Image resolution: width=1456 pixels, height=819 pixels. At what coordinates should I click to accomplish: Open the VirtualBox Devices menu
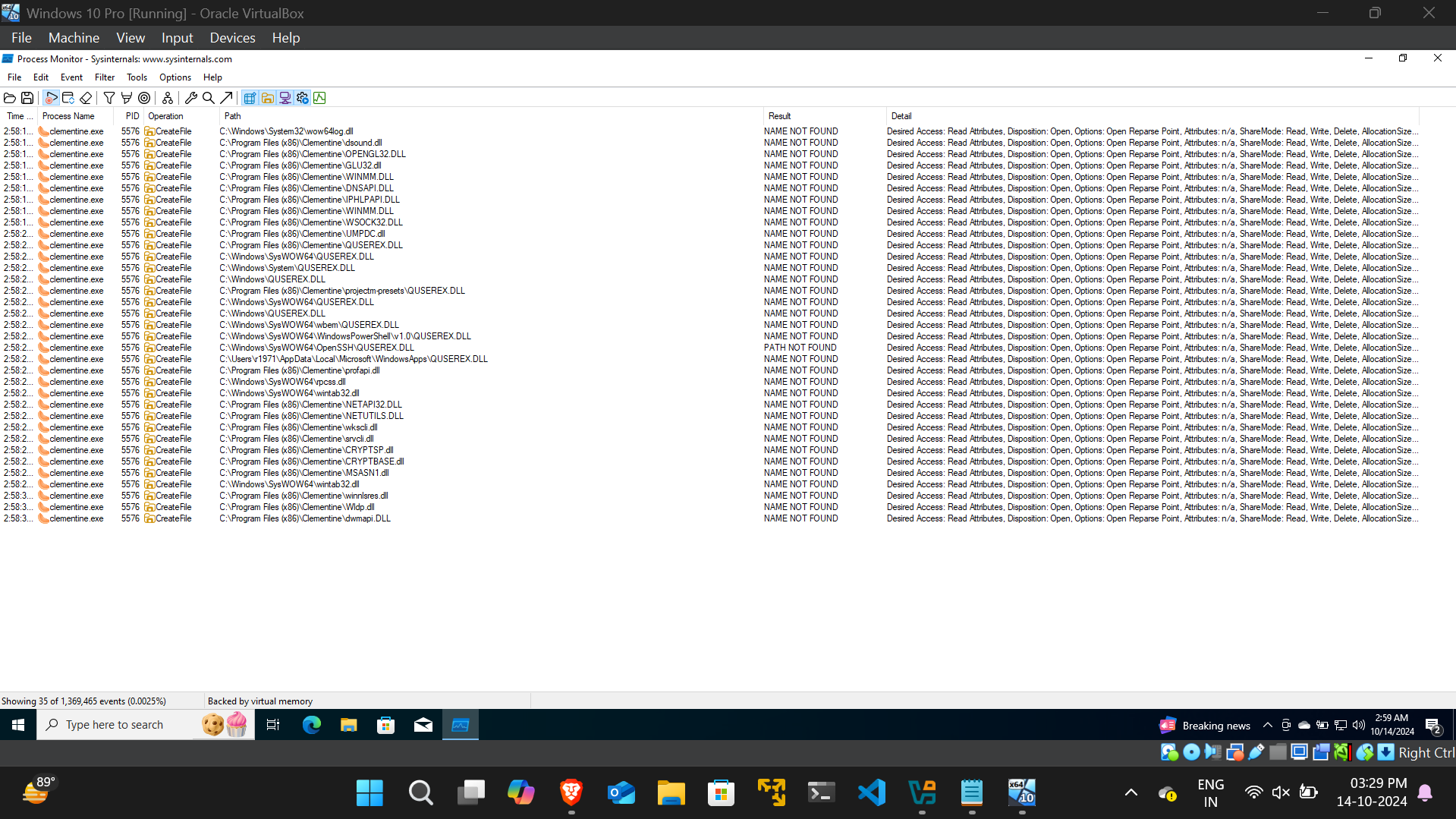click(x=232, y=38)
